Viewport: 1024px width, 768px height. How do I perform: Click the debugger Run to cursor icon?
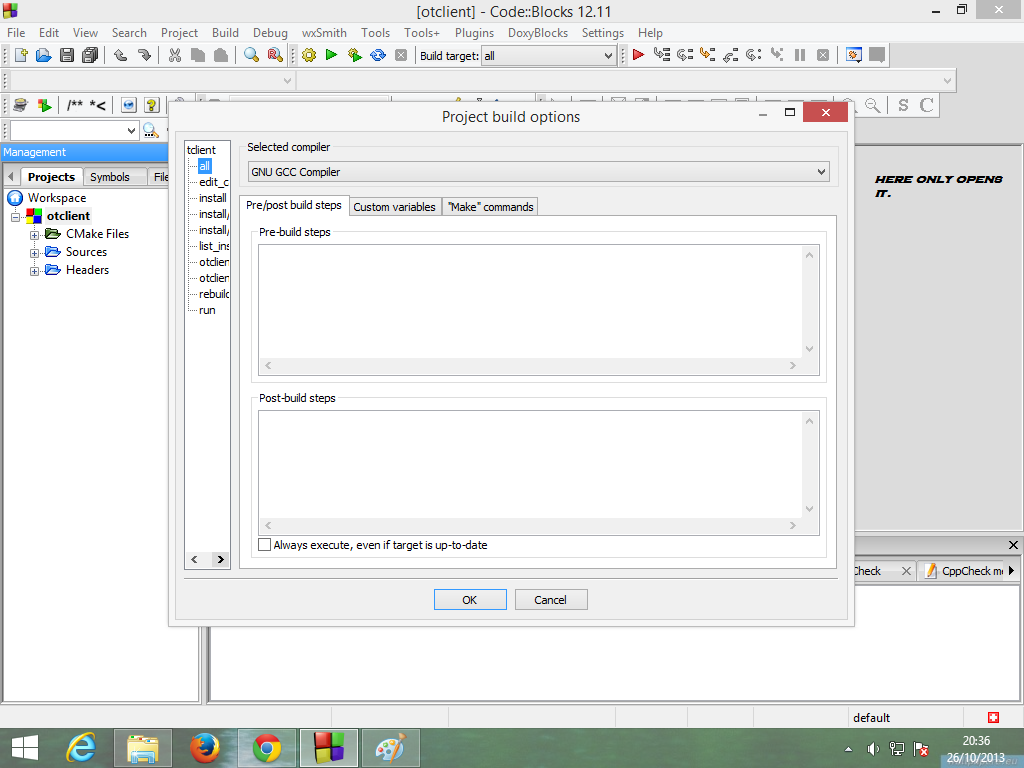(x=662, y=56)
